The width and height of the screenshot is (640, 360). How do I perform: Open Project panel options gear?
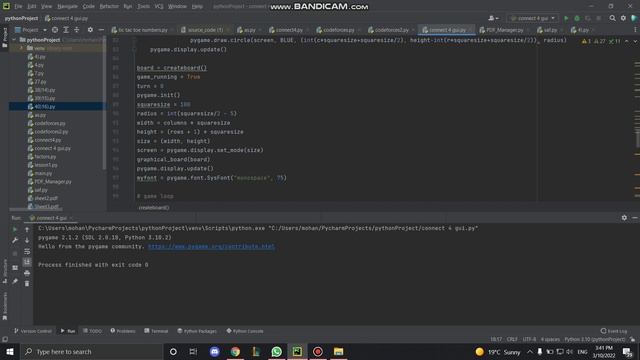90,30
